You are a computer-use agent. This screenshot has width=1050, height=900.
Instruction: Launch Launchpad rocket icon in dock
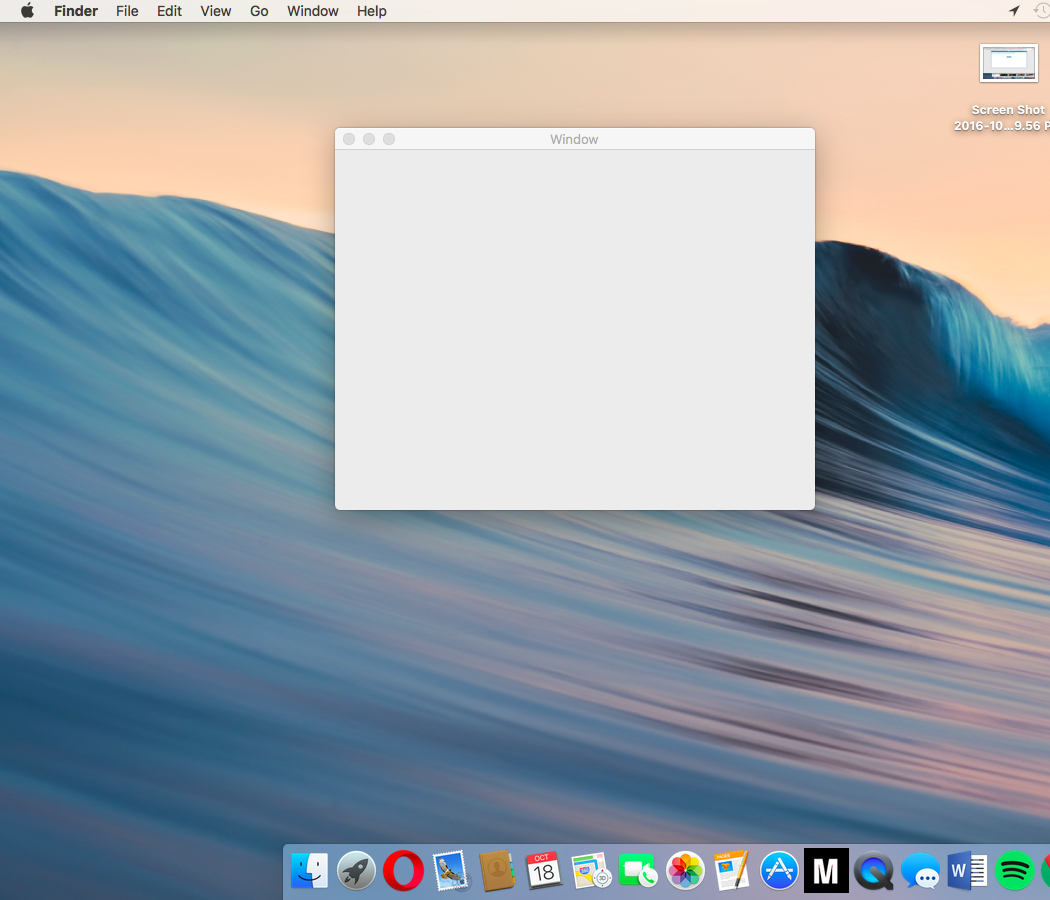click(x=356, y=871)
